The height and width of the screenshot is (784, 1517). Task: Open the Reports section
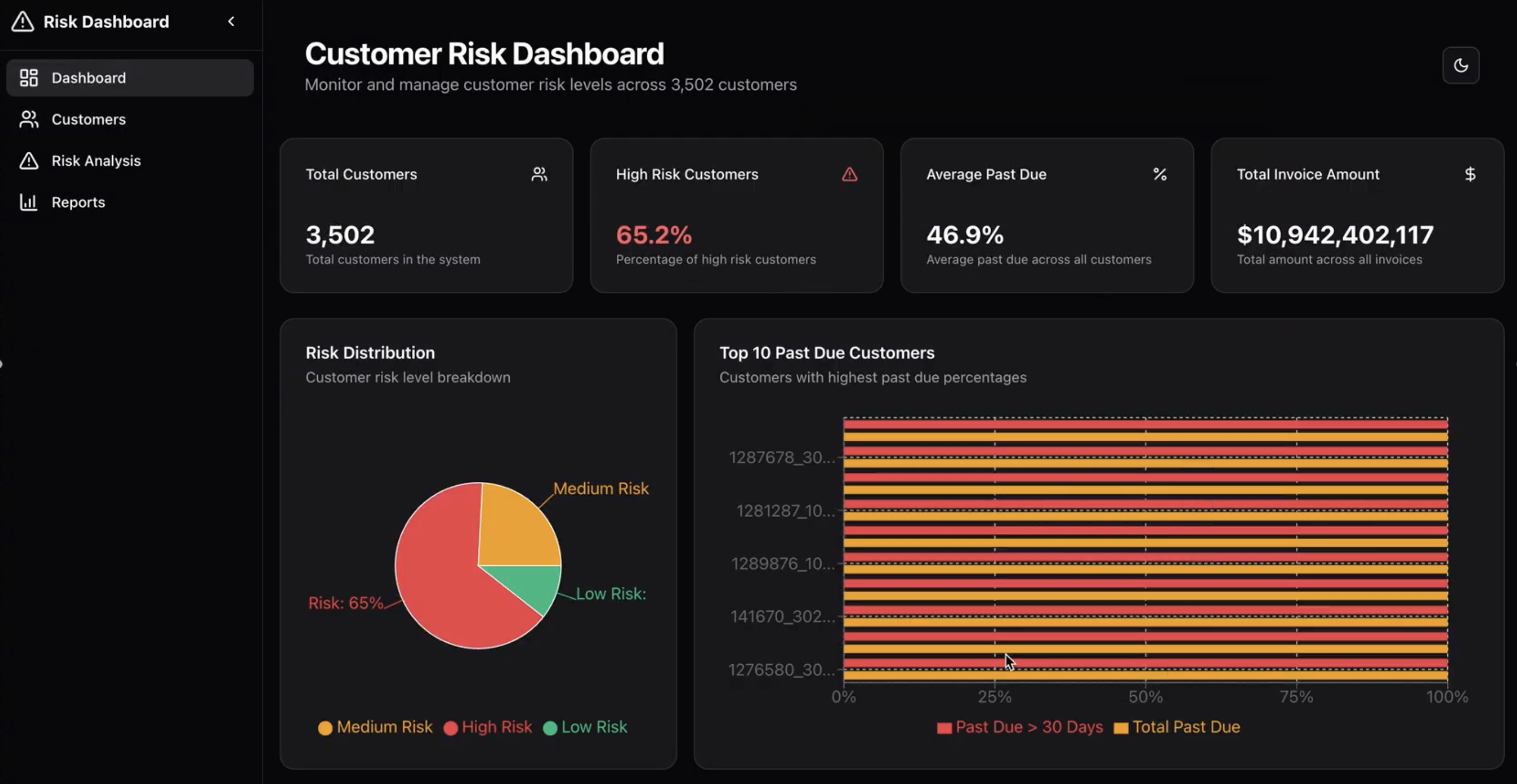[x=78, y=202]
